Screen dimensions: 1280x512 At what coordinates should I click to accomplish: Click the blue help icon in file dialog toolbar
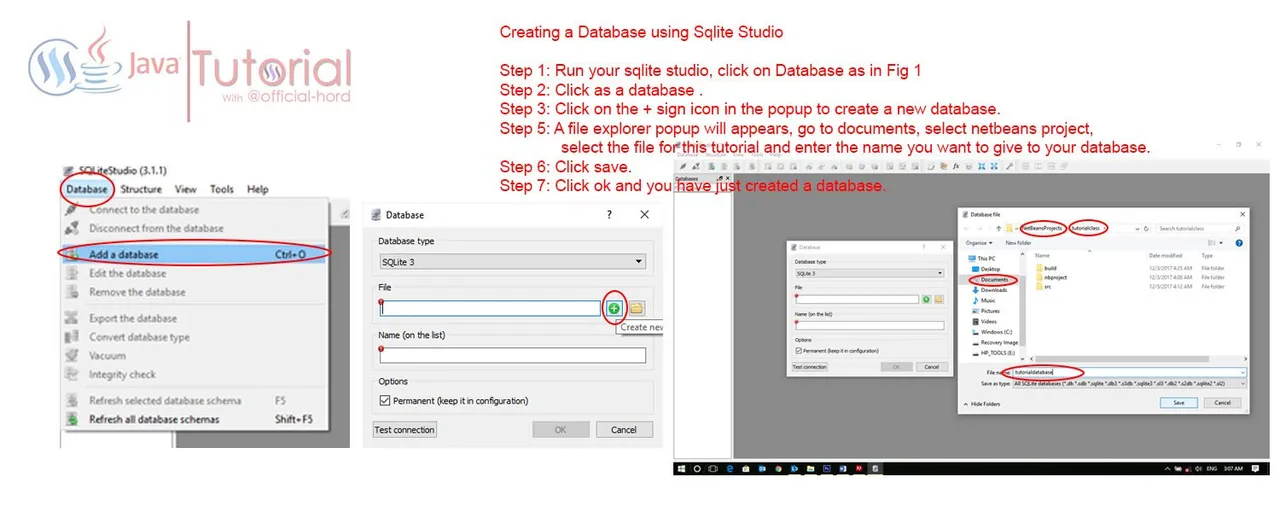click(x=1239, y=243)
